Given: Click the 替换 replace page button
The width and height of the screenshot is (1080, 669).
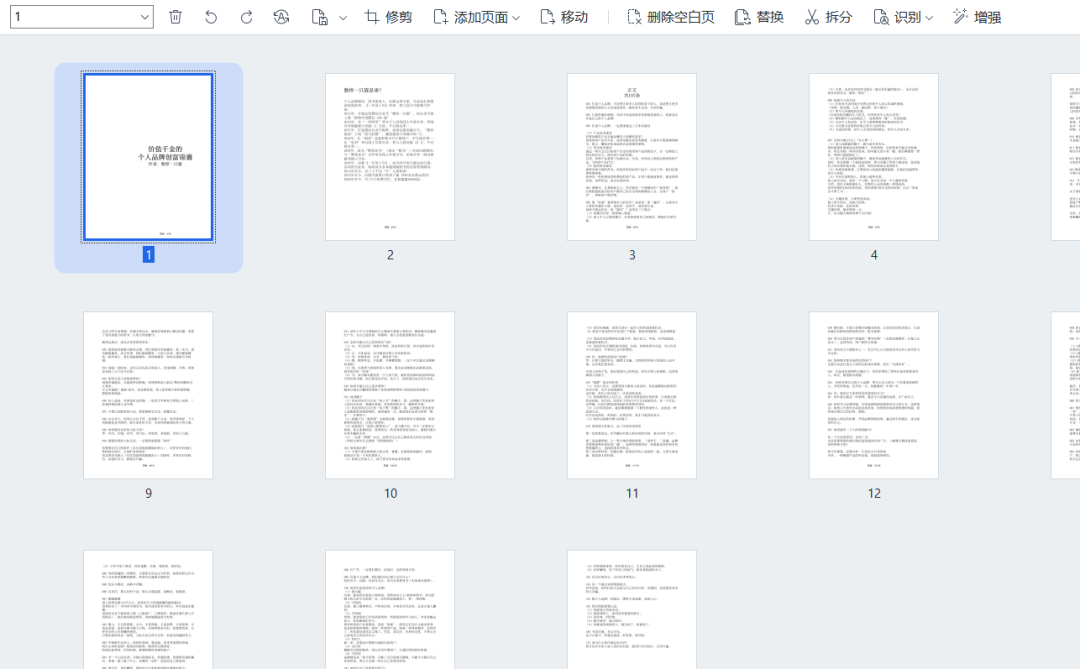Looking at the screenshot, I should 759,17.
